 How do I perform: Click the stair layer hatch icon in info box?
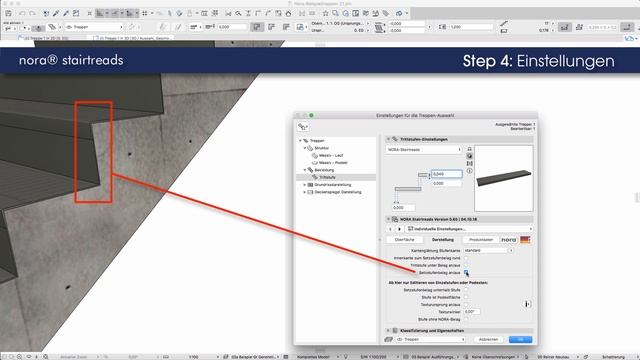[52, 27]
